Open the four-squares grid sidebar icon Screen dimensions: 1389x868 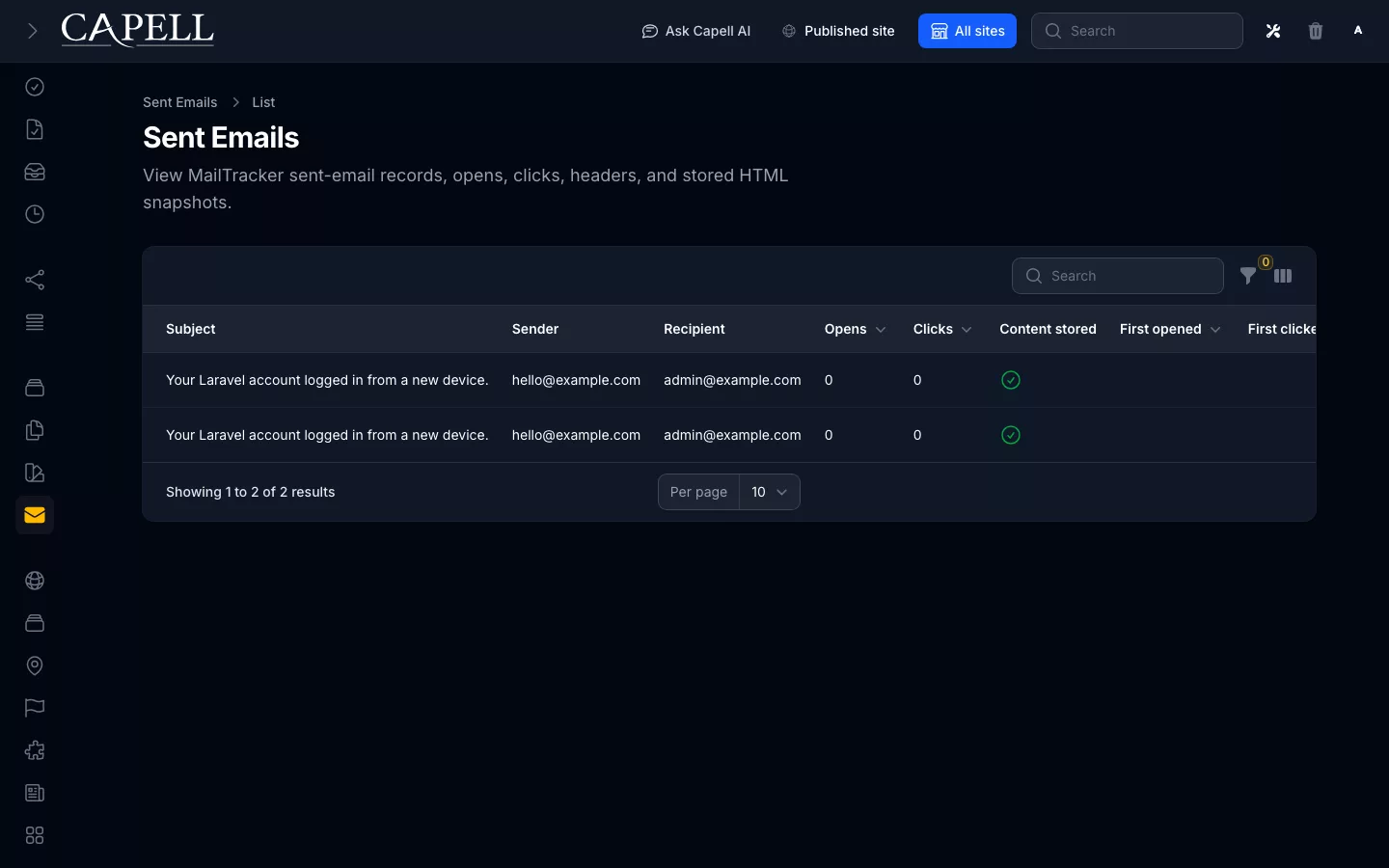[x=35, y=835]
